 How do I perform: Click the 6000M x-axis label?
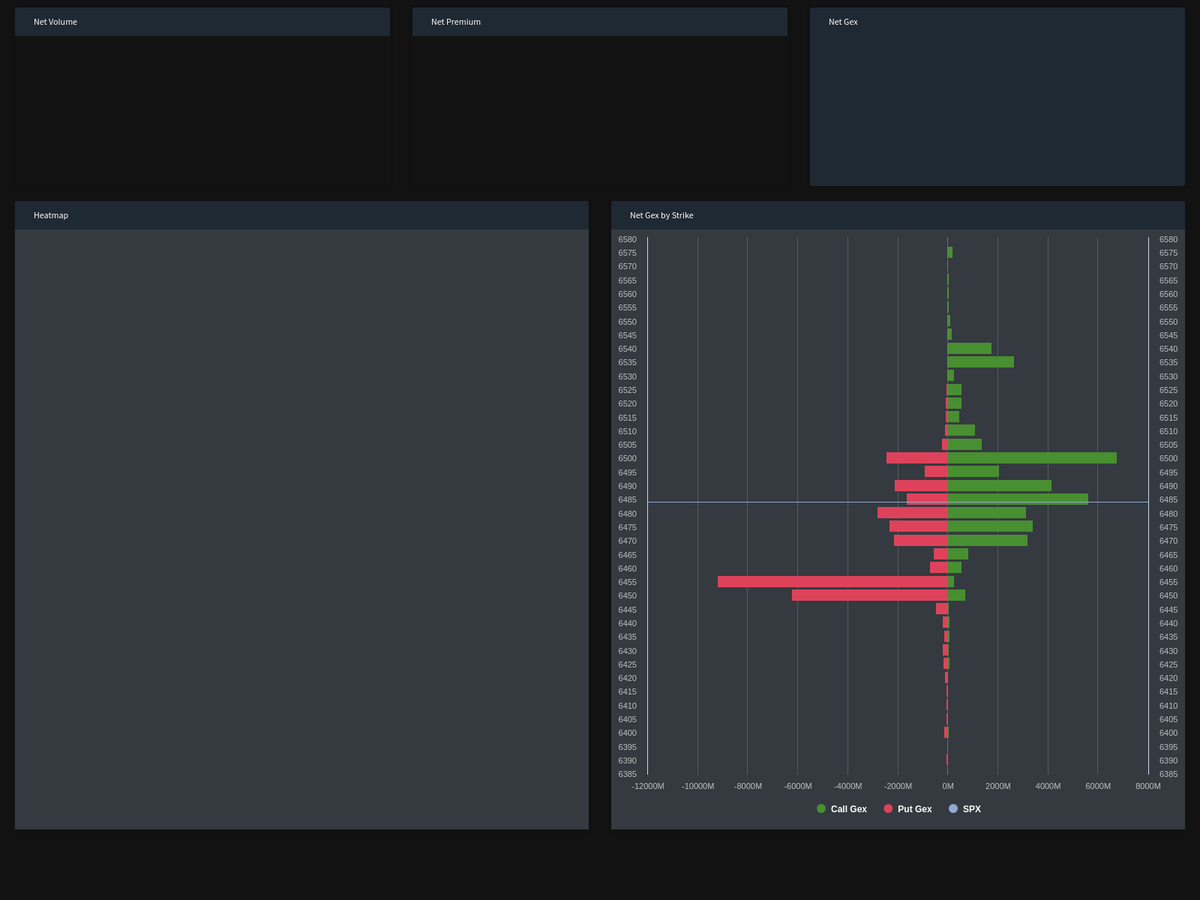[1098, 786]
